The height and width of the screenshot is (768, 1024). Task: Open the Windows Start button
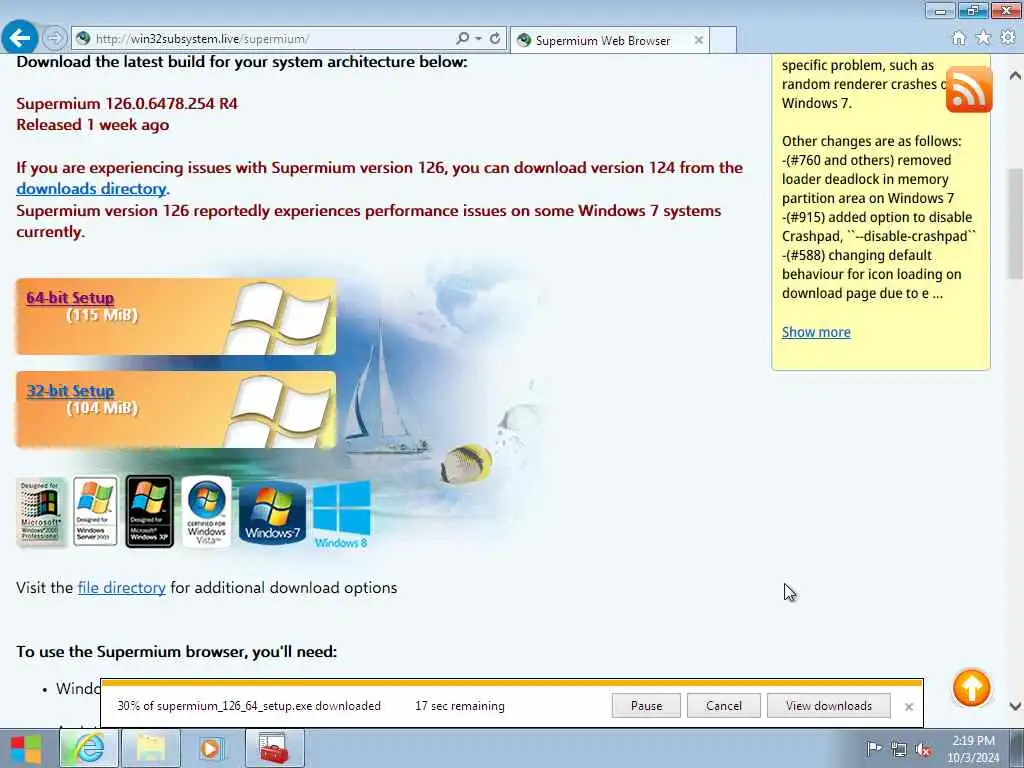point(26,748)
